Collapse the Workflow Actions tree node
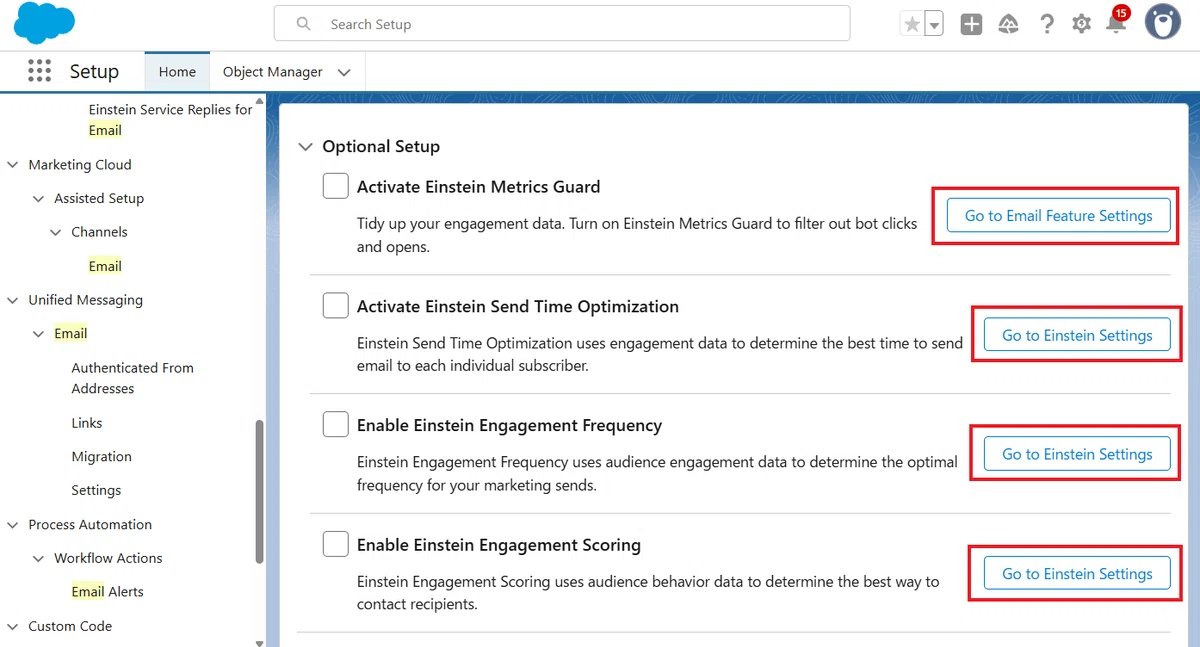1200x647 pixels. [39, 559]
